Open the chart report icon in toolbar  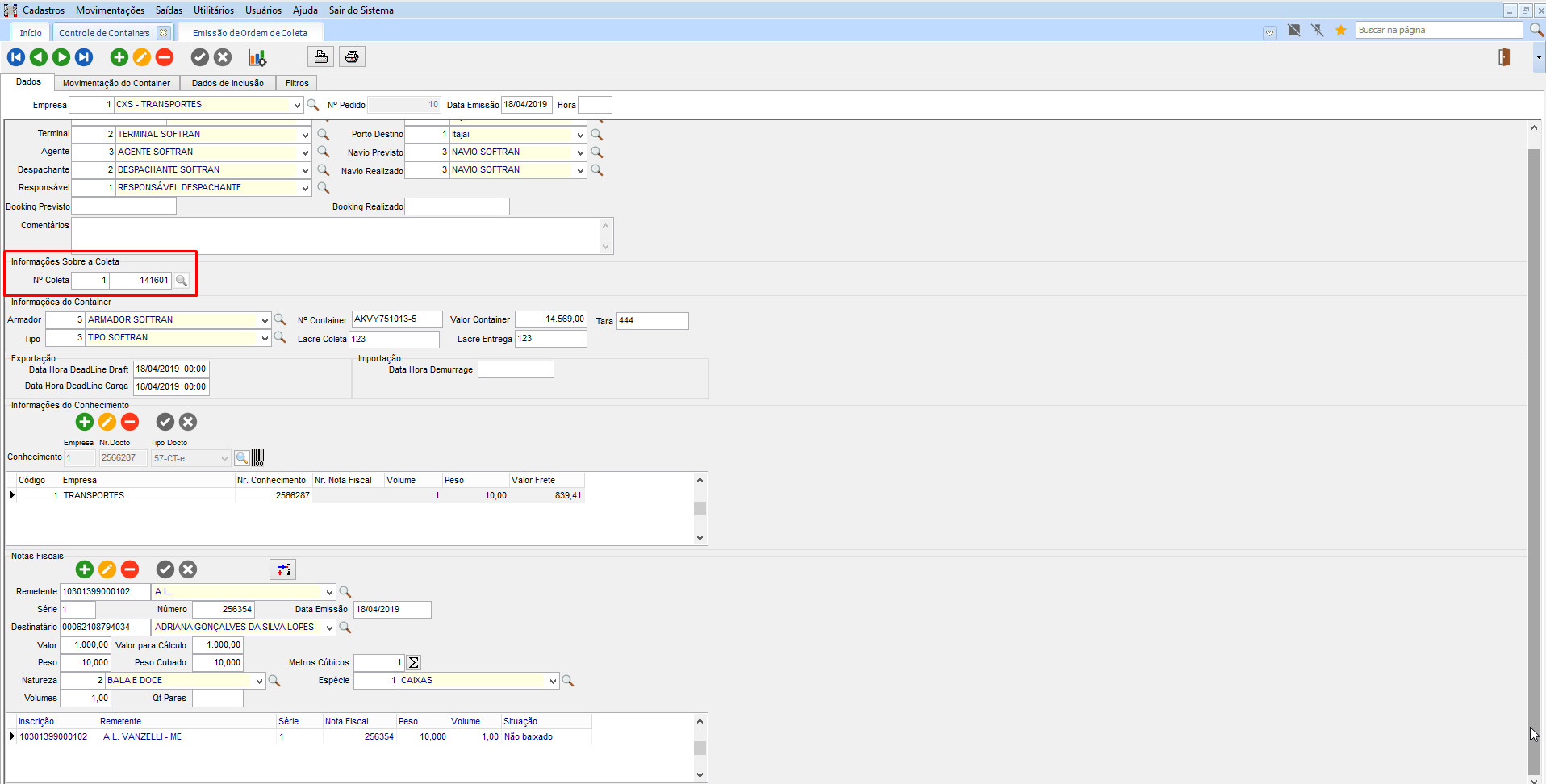[x=257, y=57]
